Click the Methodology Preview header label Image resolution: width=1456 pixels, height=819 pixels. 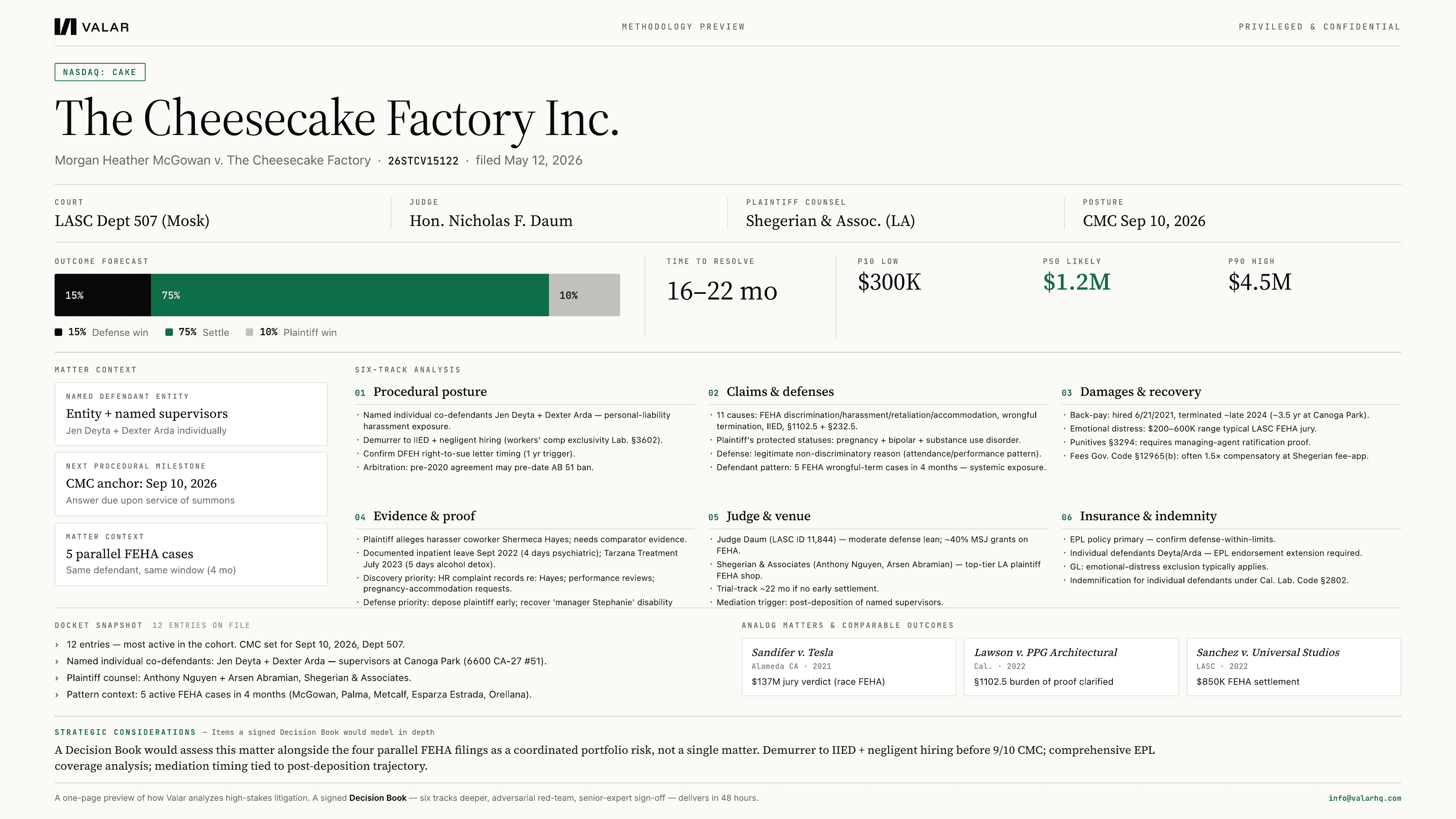pos(683,27)
